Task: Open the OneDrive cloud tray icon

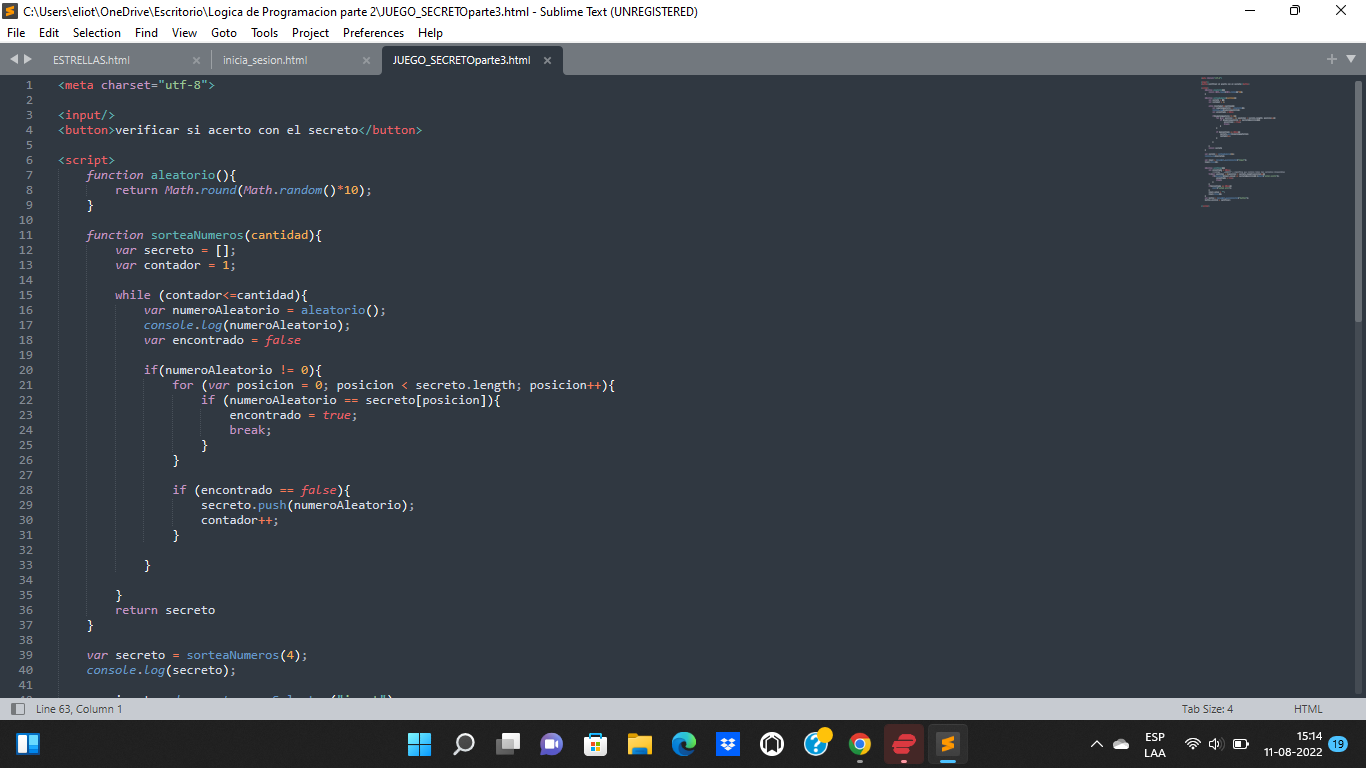Action: click(x=1121, y=744)
